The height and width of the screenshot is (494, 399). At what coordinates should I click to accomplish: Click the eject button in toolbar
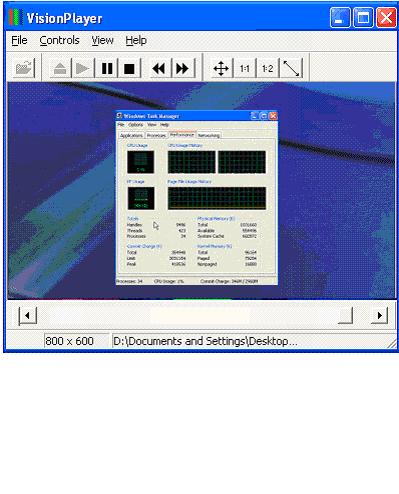[60, 68]
